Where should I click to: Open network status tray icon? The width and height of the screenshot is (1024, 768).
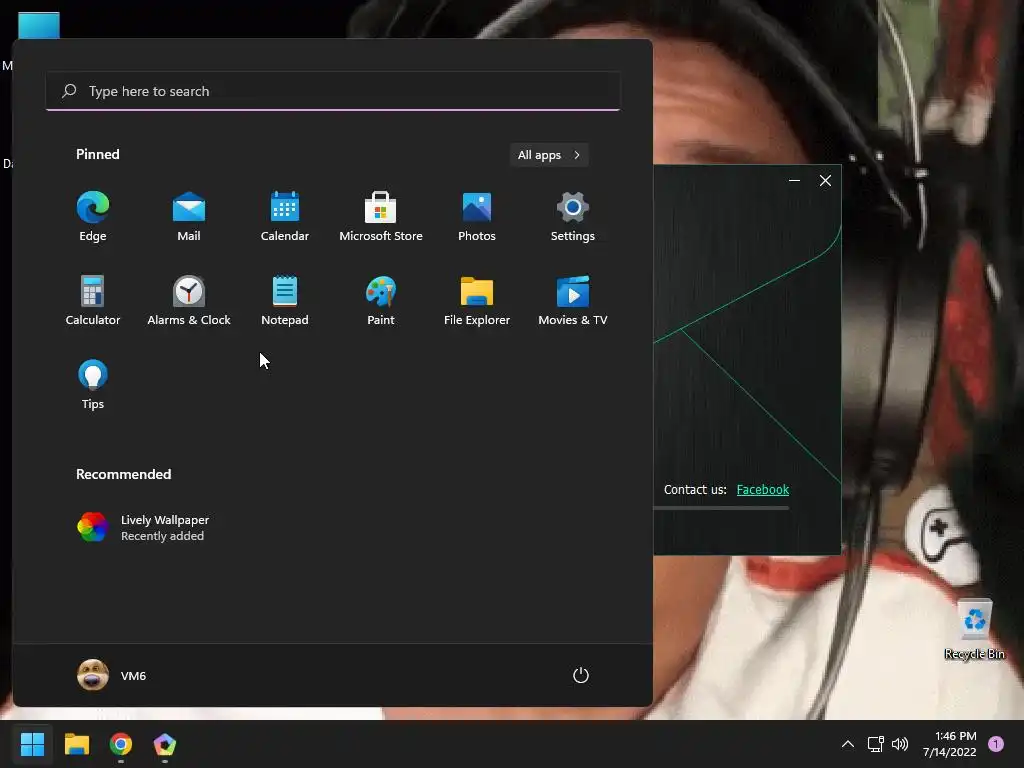coord(876,744)
